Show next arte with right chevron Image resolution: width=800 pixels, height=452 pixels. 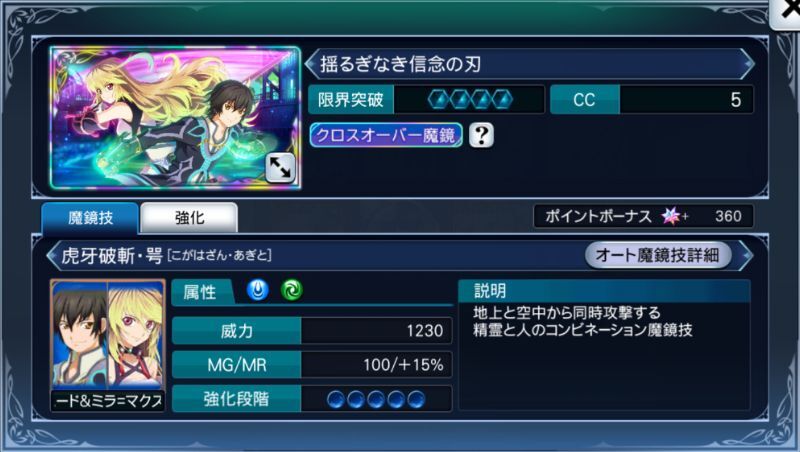746,255
